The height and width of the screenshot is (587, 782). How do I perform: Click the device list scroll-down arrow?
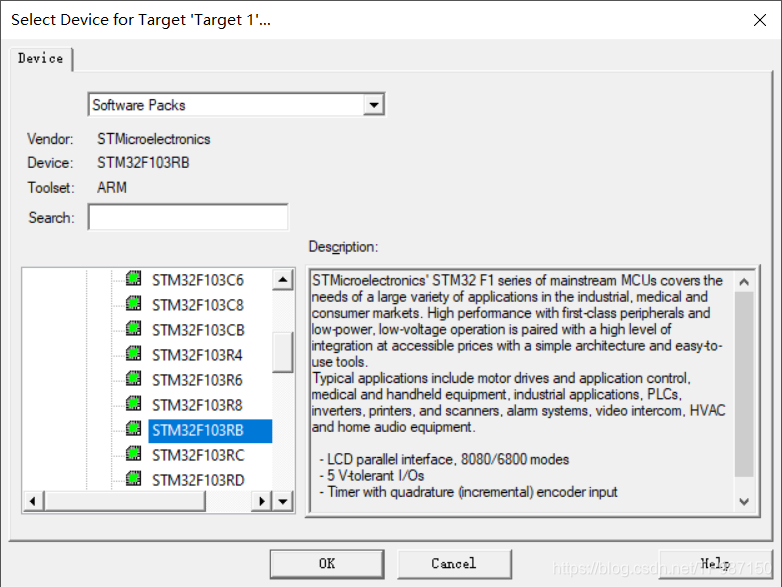pos(283,501)
